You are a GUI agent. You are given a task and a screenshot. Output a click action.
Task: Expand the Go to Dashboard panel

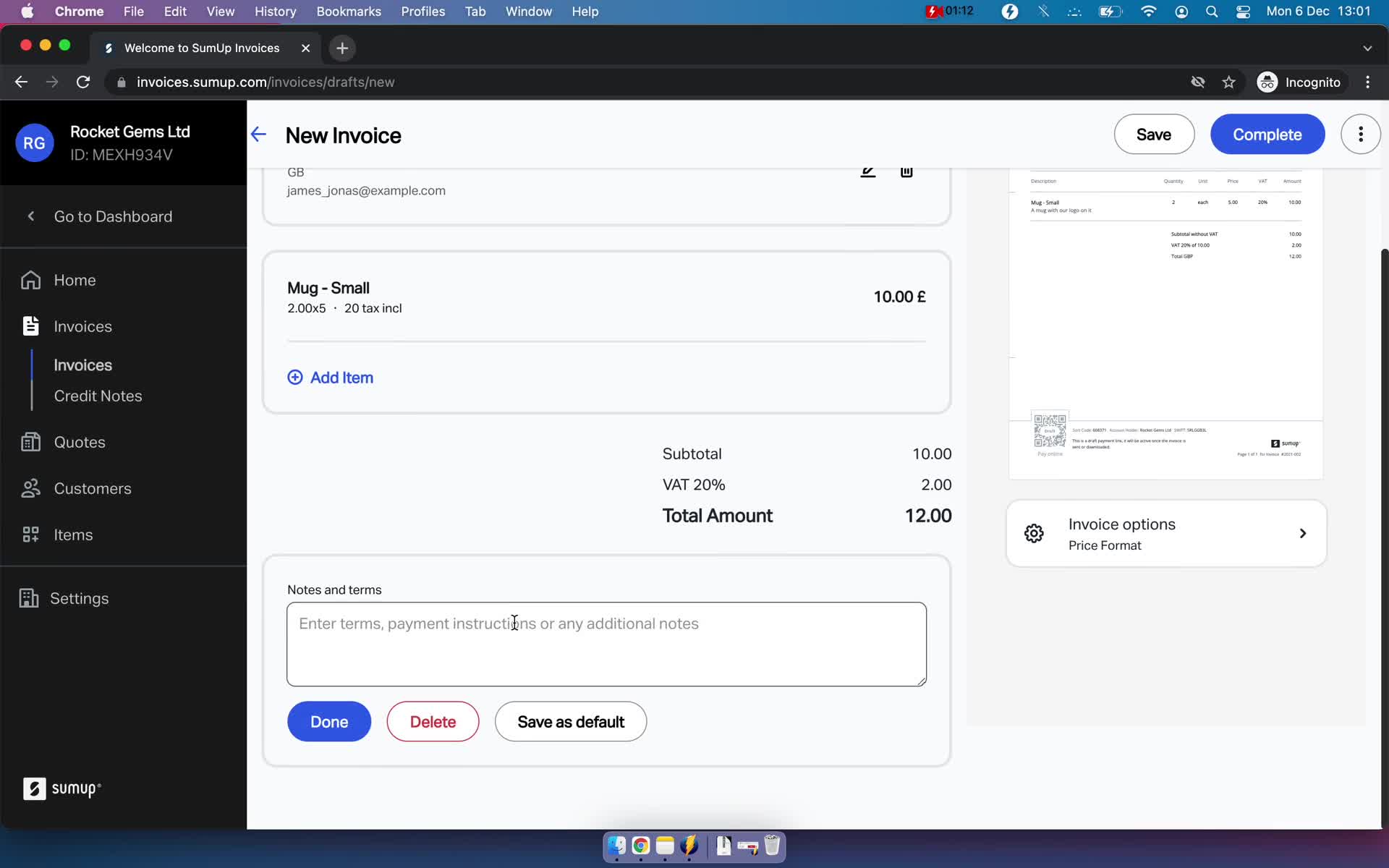(x=29, y=216)
